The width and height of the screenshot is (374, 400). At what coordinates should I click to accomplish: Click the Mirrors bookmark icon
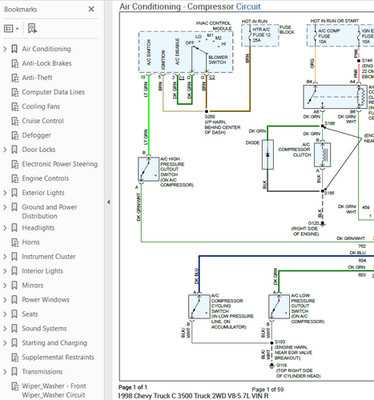(14, 285)
